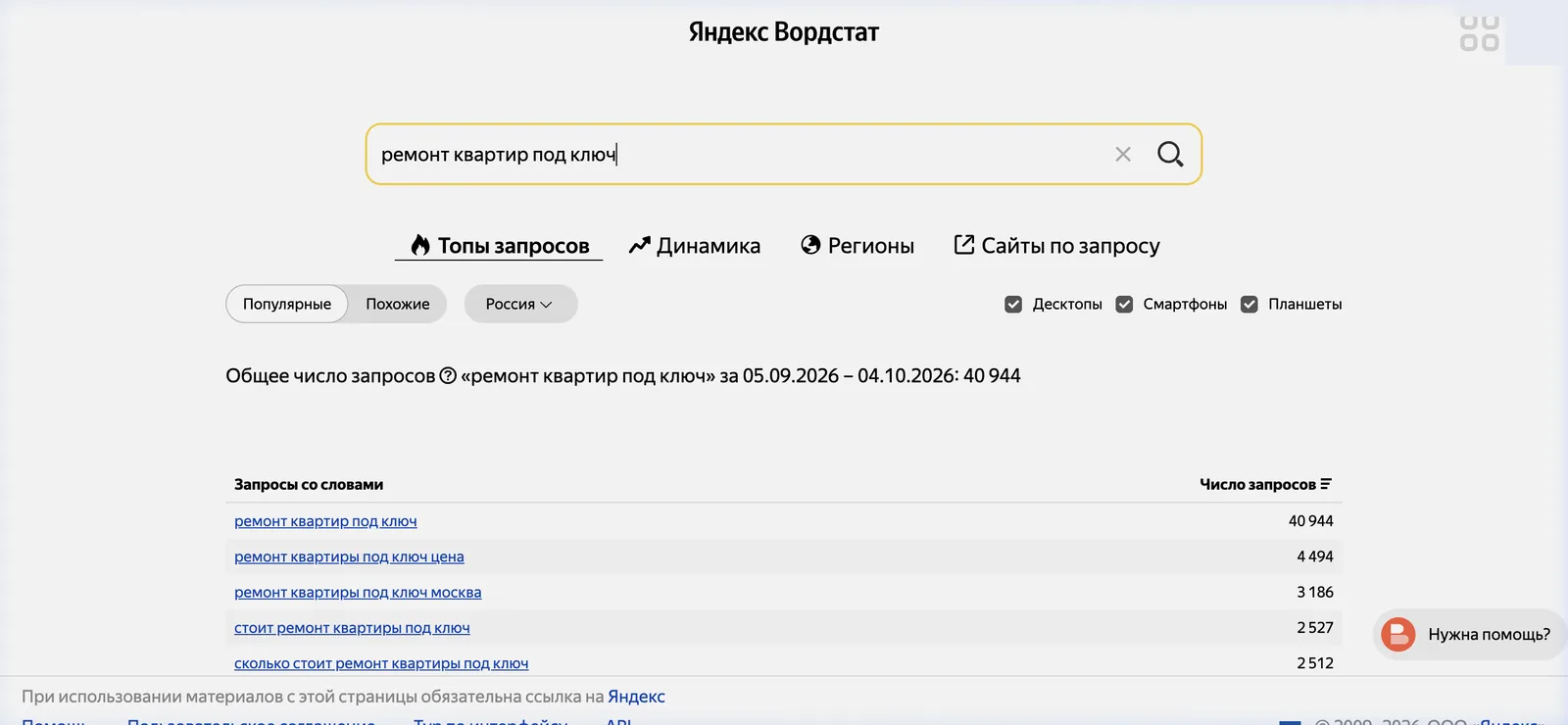Click the question mark help icon next to total count
The image size is (1568, 725).
coord(448,375)
